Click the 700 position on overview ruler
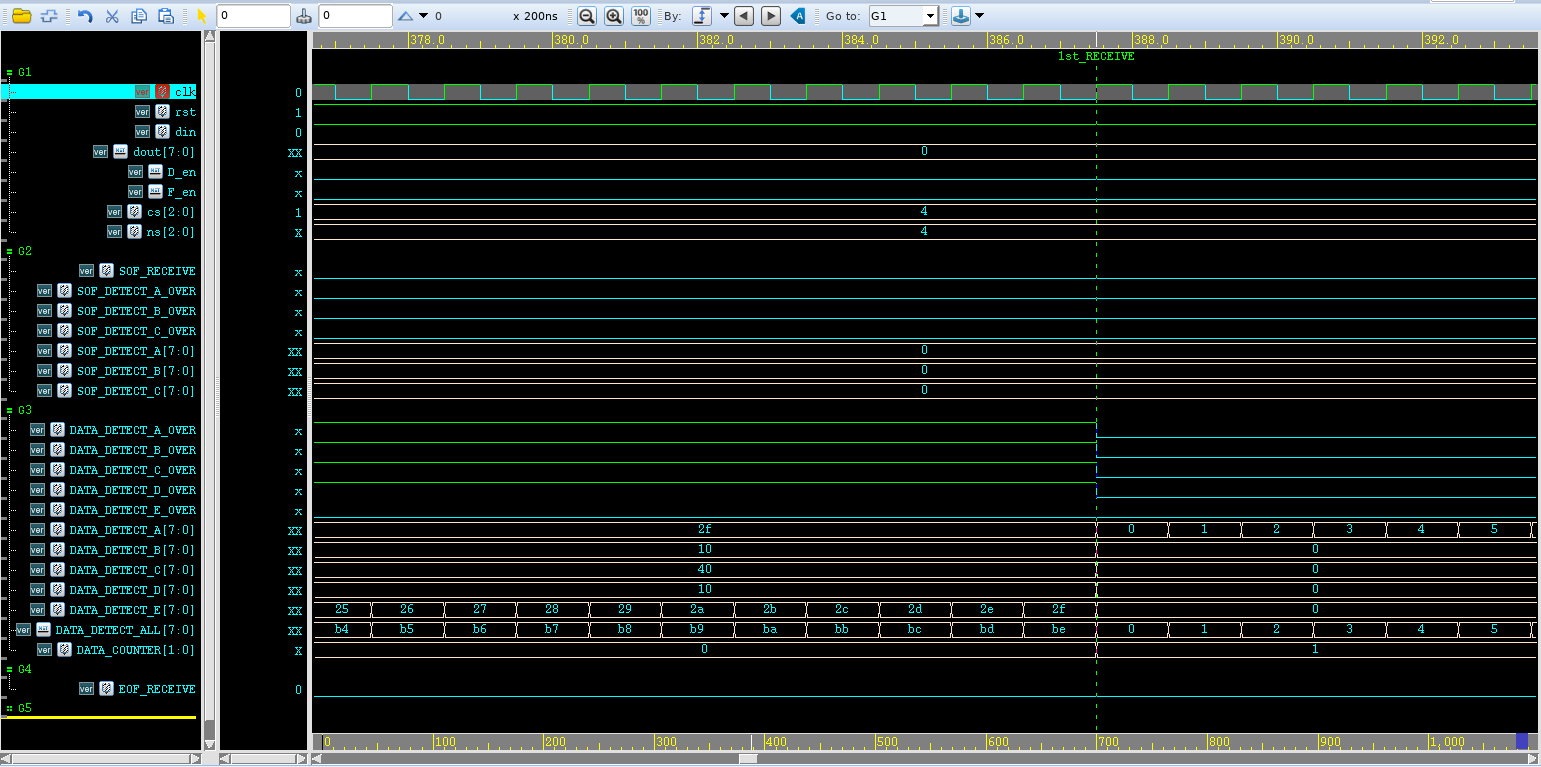 1108,742
